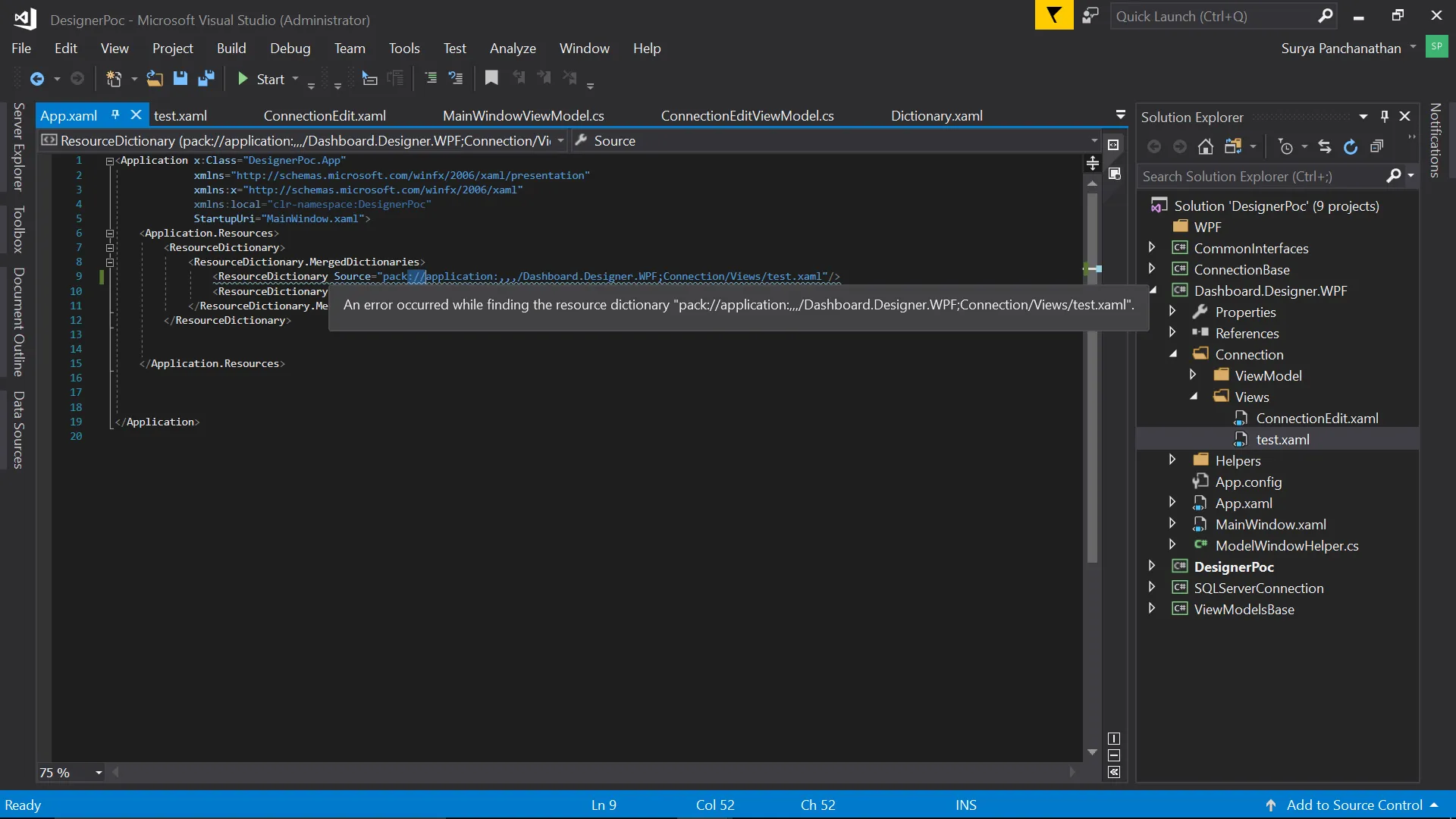This screenshot has height=819, width=1456.
Task: Open the Debug menu
Action: pos(290,49)
